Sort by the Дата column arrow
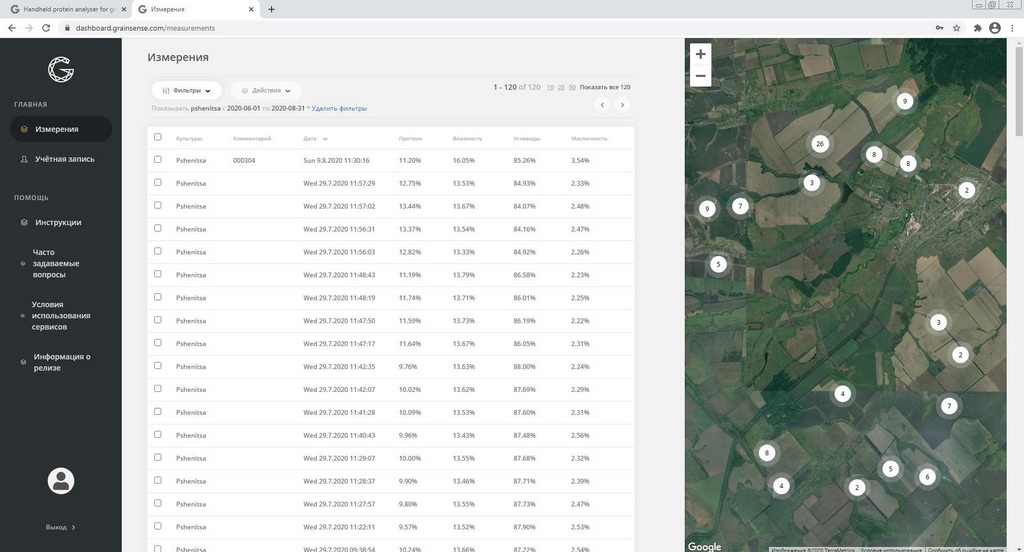 tap(325, 139)
